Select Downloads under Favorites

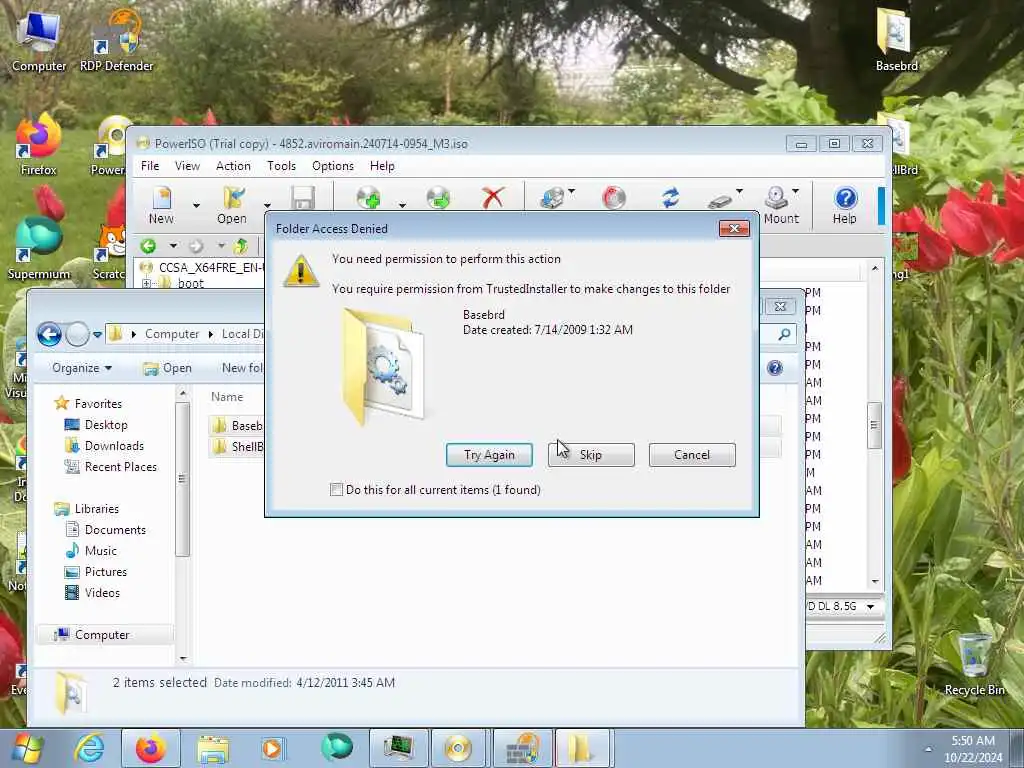tap(104, 446)
